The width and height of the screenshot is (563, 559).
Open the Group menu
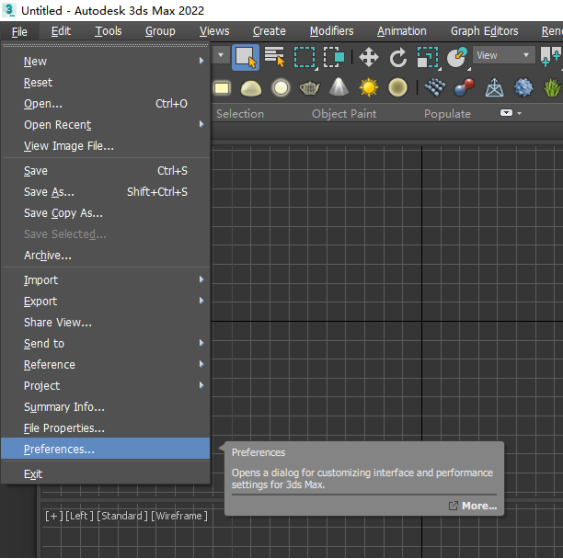[x=160, y=31]
